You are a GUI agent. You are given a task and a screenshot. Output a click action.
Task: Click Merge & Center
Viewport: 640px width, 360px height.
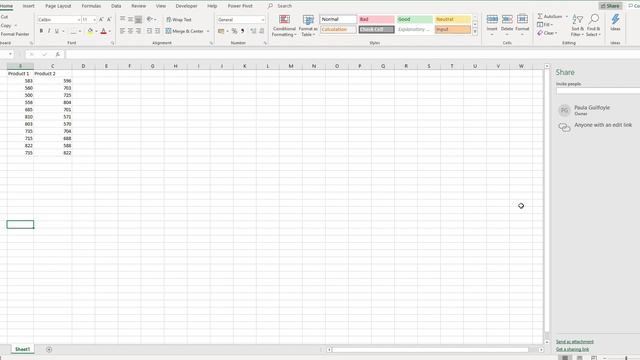coord(184,31)
